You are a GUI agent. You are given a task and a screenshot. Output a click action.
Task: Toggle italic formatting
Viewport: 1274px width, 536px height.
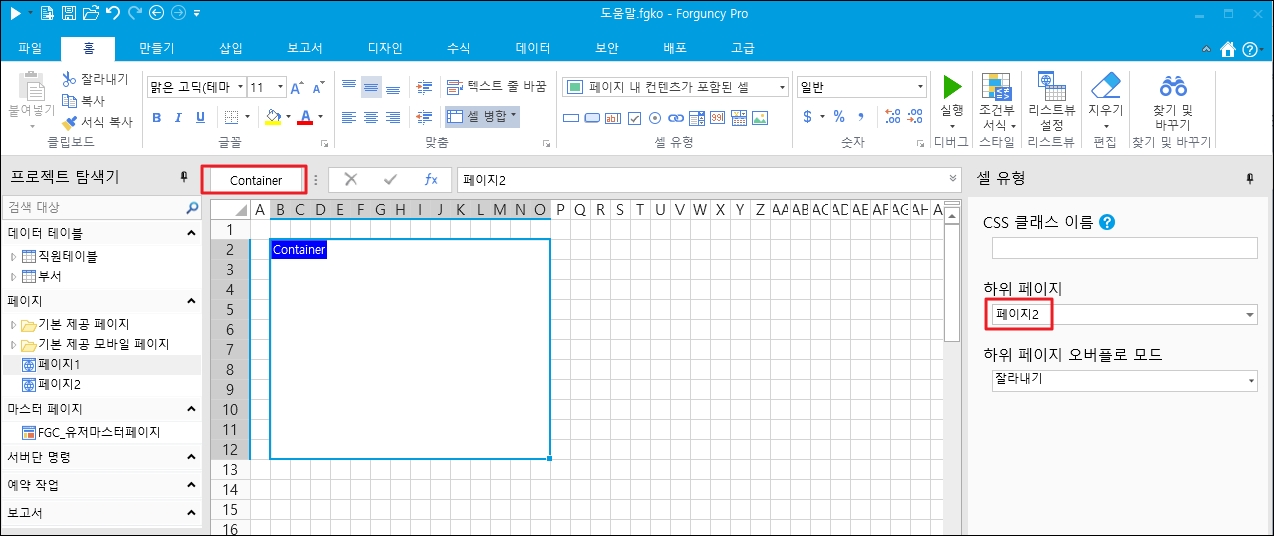tap(179, 117)
